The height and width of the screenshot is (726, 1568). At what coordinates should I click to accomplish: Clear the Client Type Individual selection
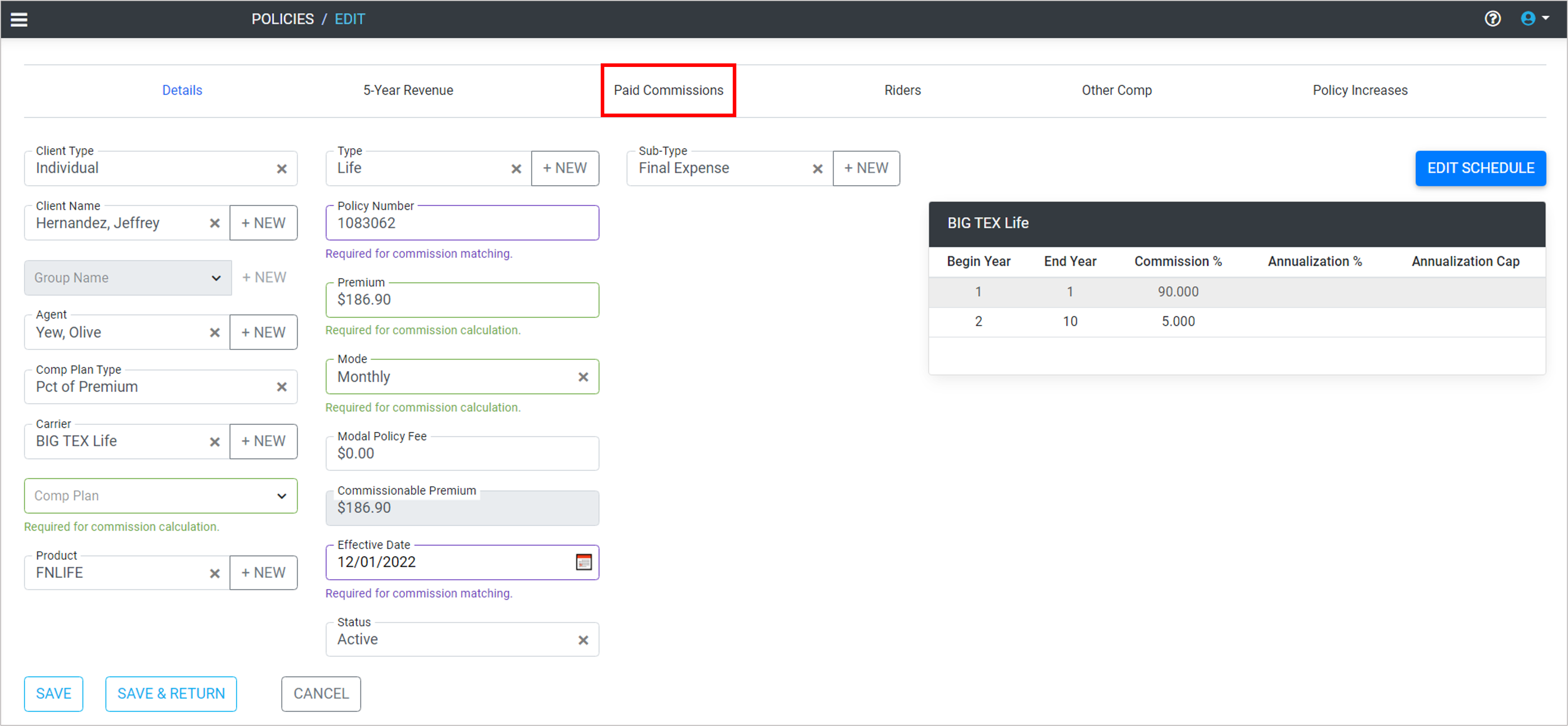click(x=281, y=169)
